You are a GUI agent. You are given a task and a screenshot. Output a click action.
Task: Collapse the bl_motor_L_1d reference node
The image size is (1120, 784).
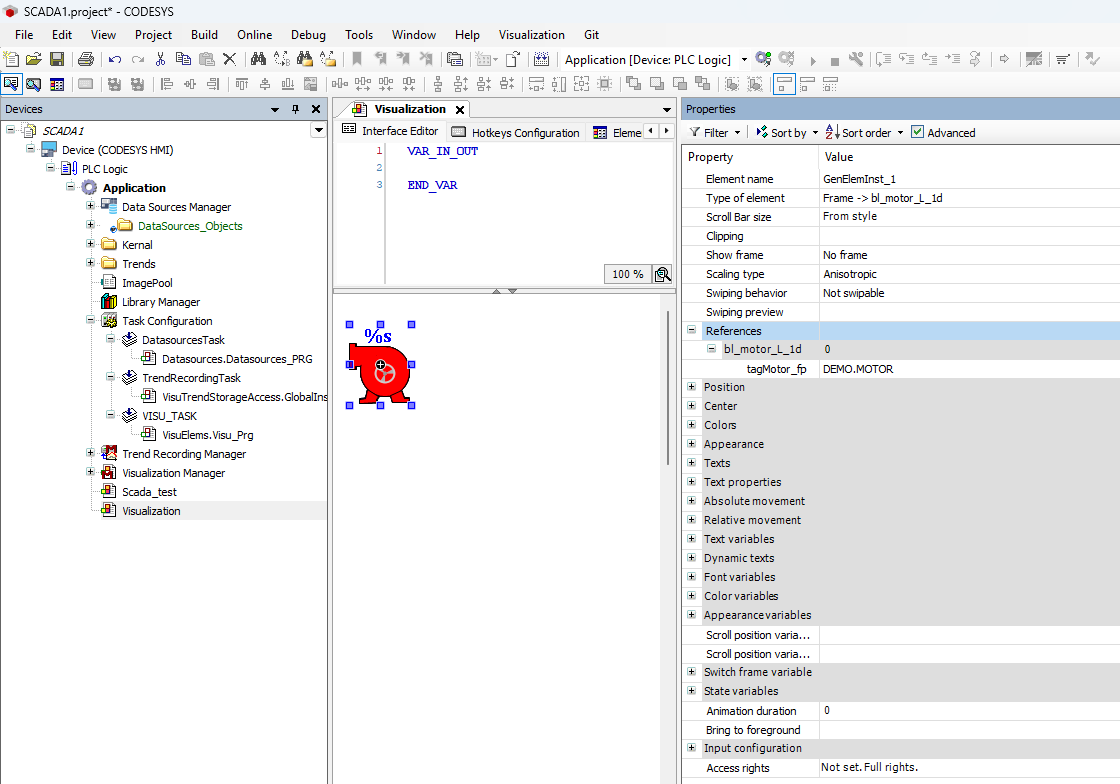click(x=711, y=349)
